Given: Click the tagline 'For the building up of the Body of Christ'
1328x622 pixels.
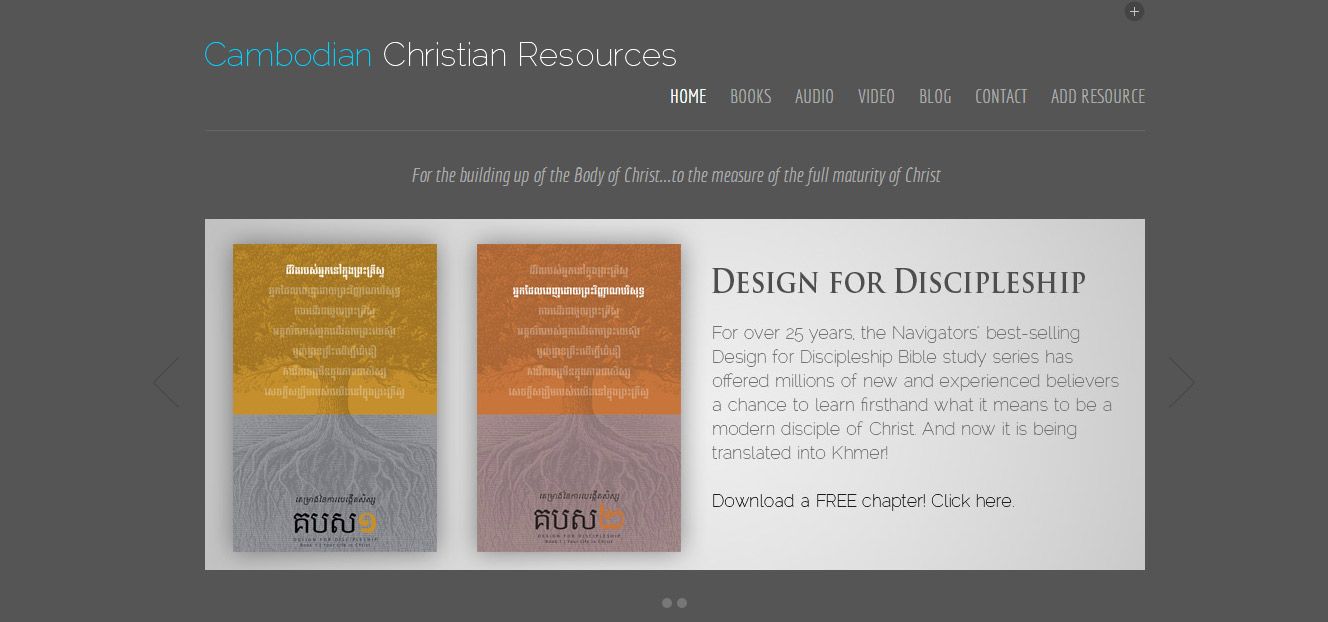Looking at the screenshot, I should 676,175.
